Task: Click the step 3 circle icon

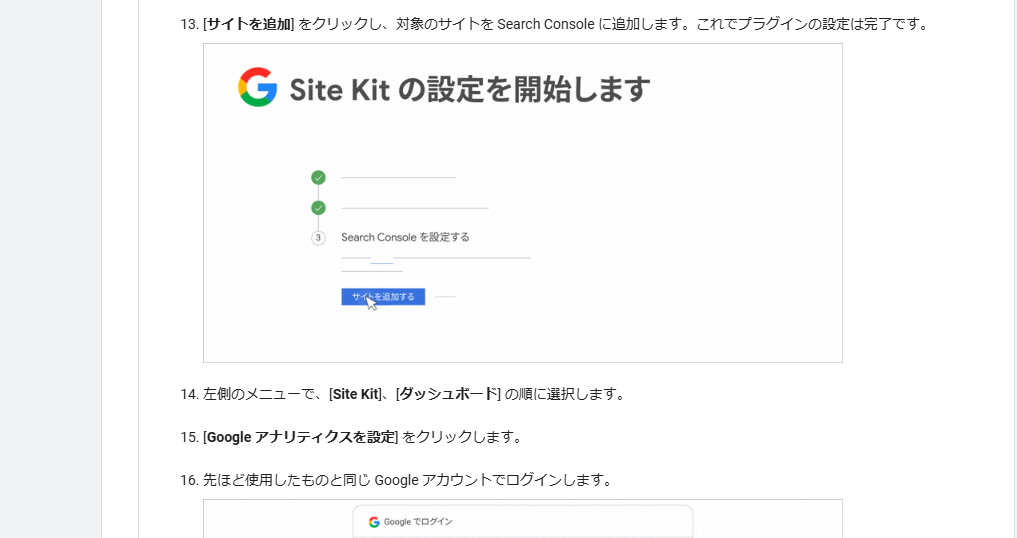Action: 318,238
